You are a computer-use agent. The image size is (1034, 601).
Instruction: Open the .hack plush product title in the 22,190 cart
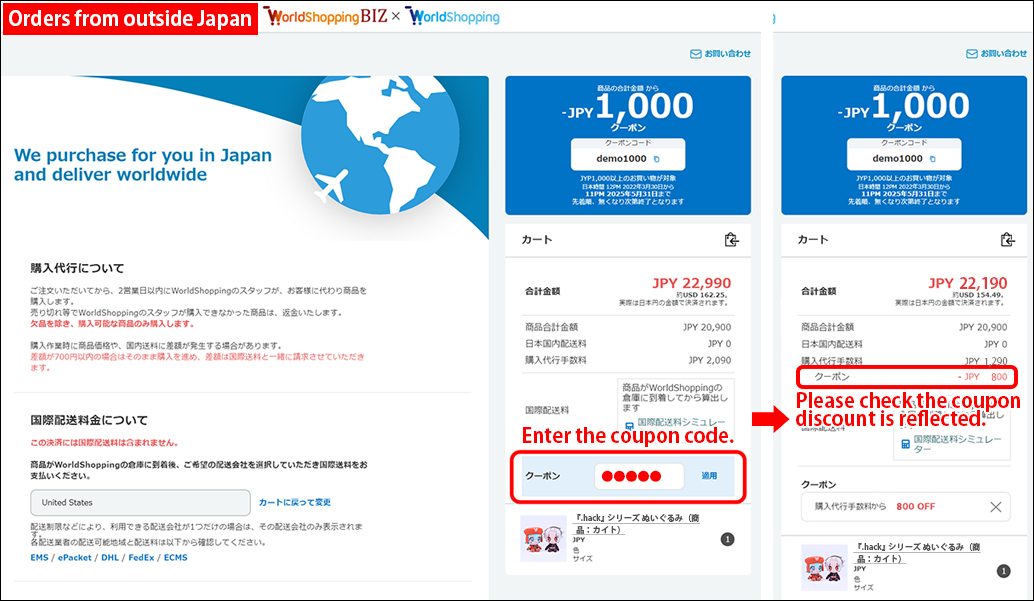point(916,553)
